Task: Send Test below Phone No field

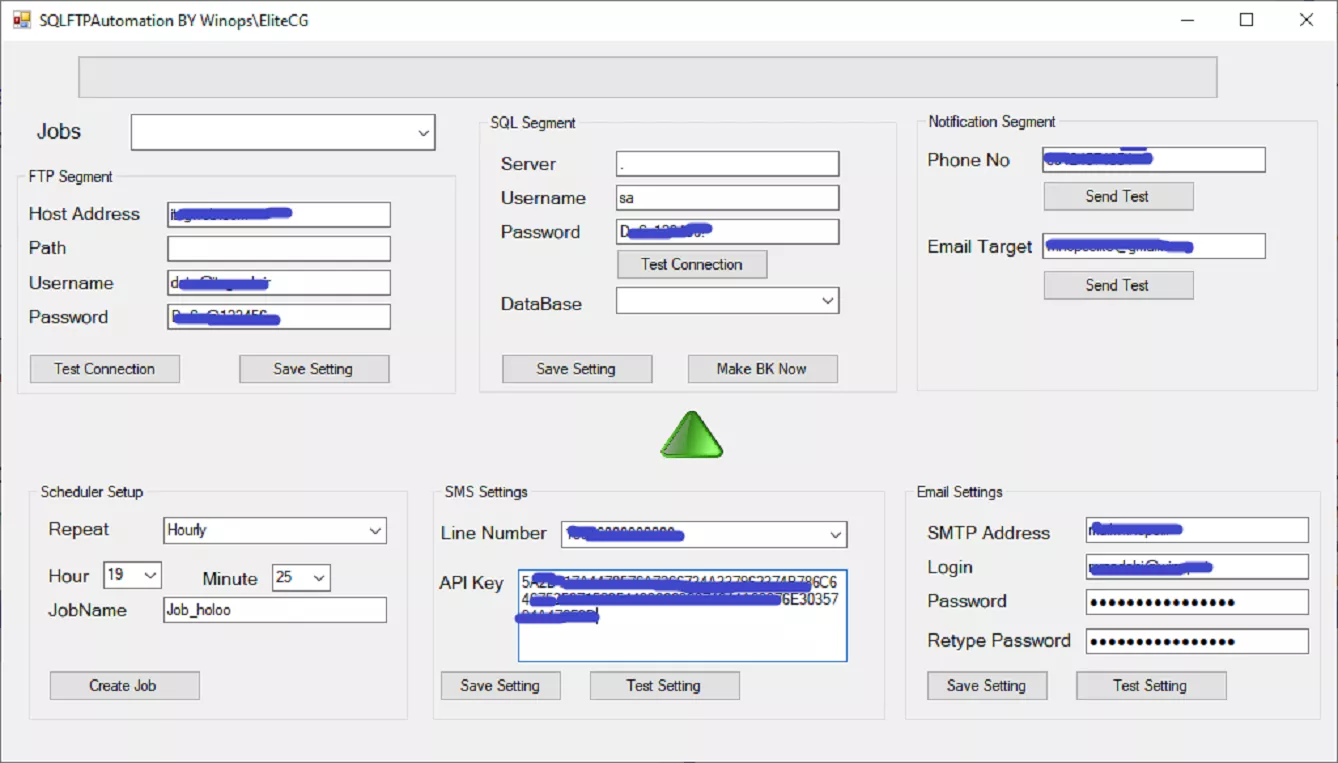Action: click(1118, 197)
